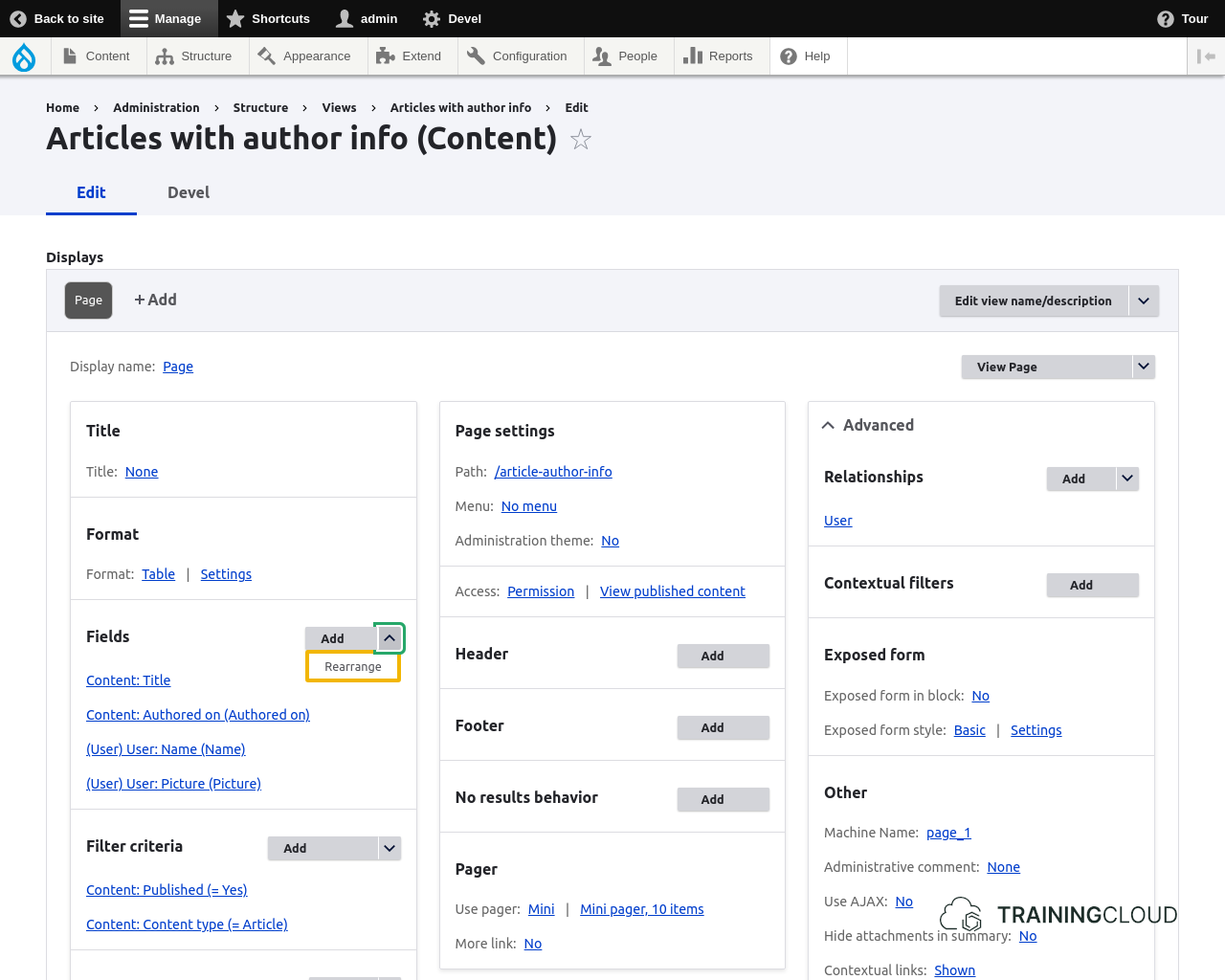Image resolution: width=1225 pixels, height=980 pixels.
Task: Open Content: Published filter
Action: pos(167,890)
